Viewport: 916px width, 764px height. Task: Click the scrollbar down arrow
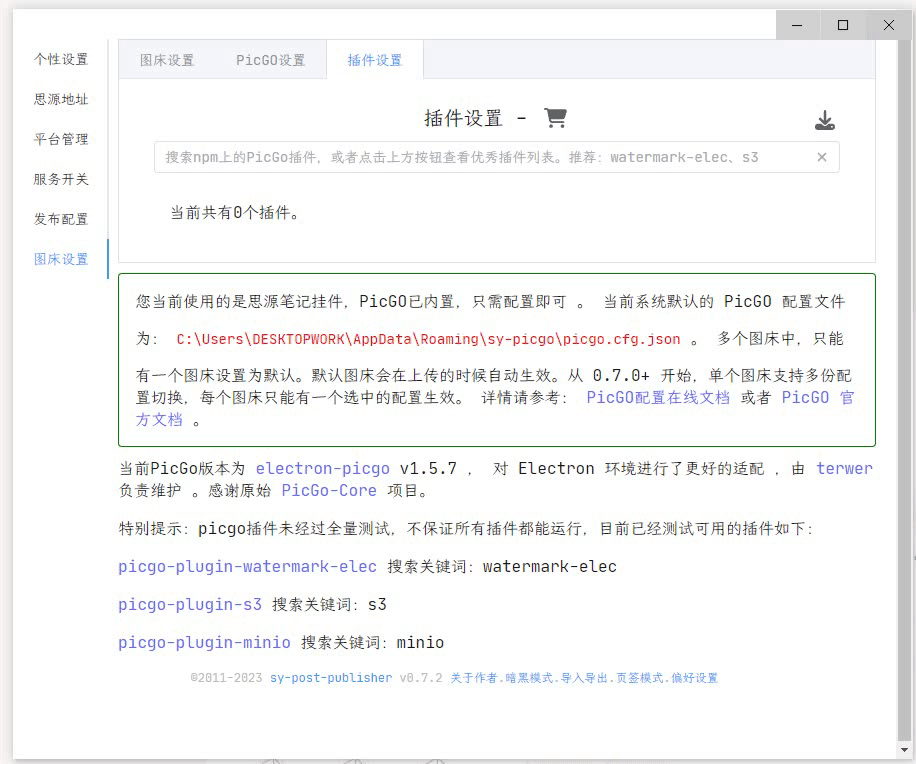point(905,749)
